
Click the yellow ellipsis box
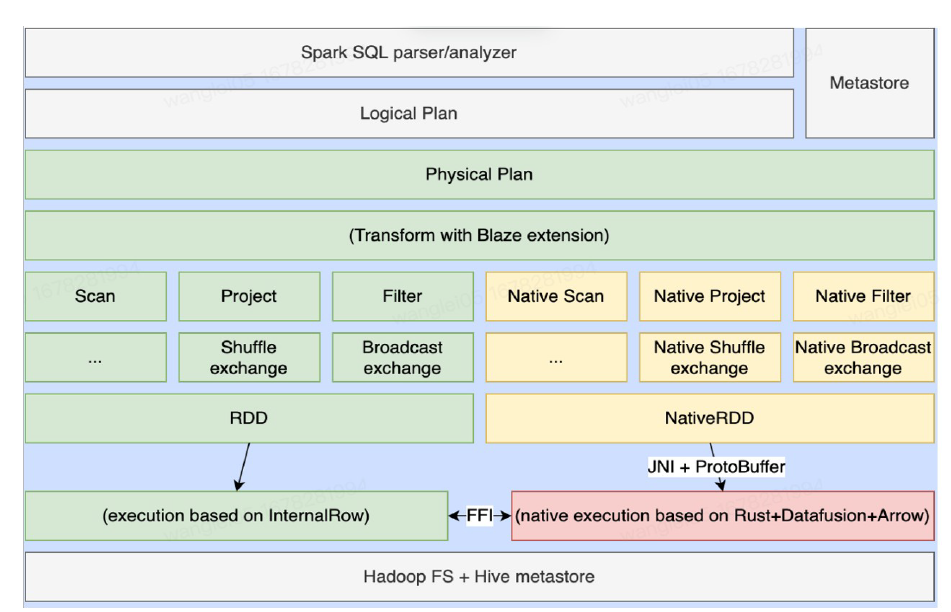pos(556,357)
